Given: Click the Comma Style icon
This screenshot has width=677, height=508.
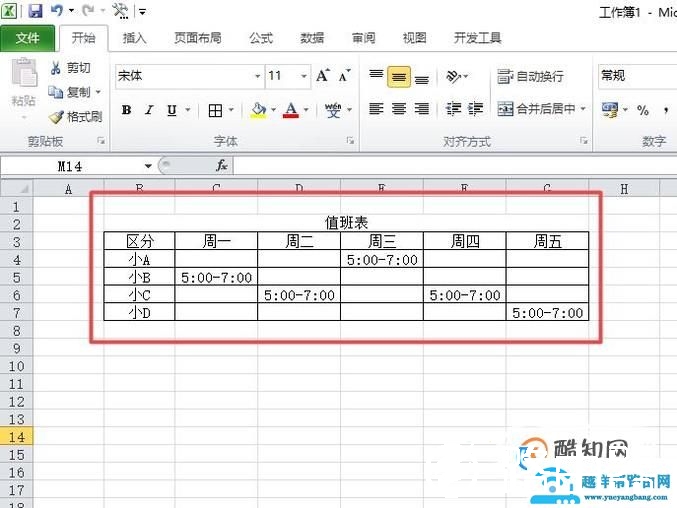Looking at the screenshot, I should click(x=666, y=110).
